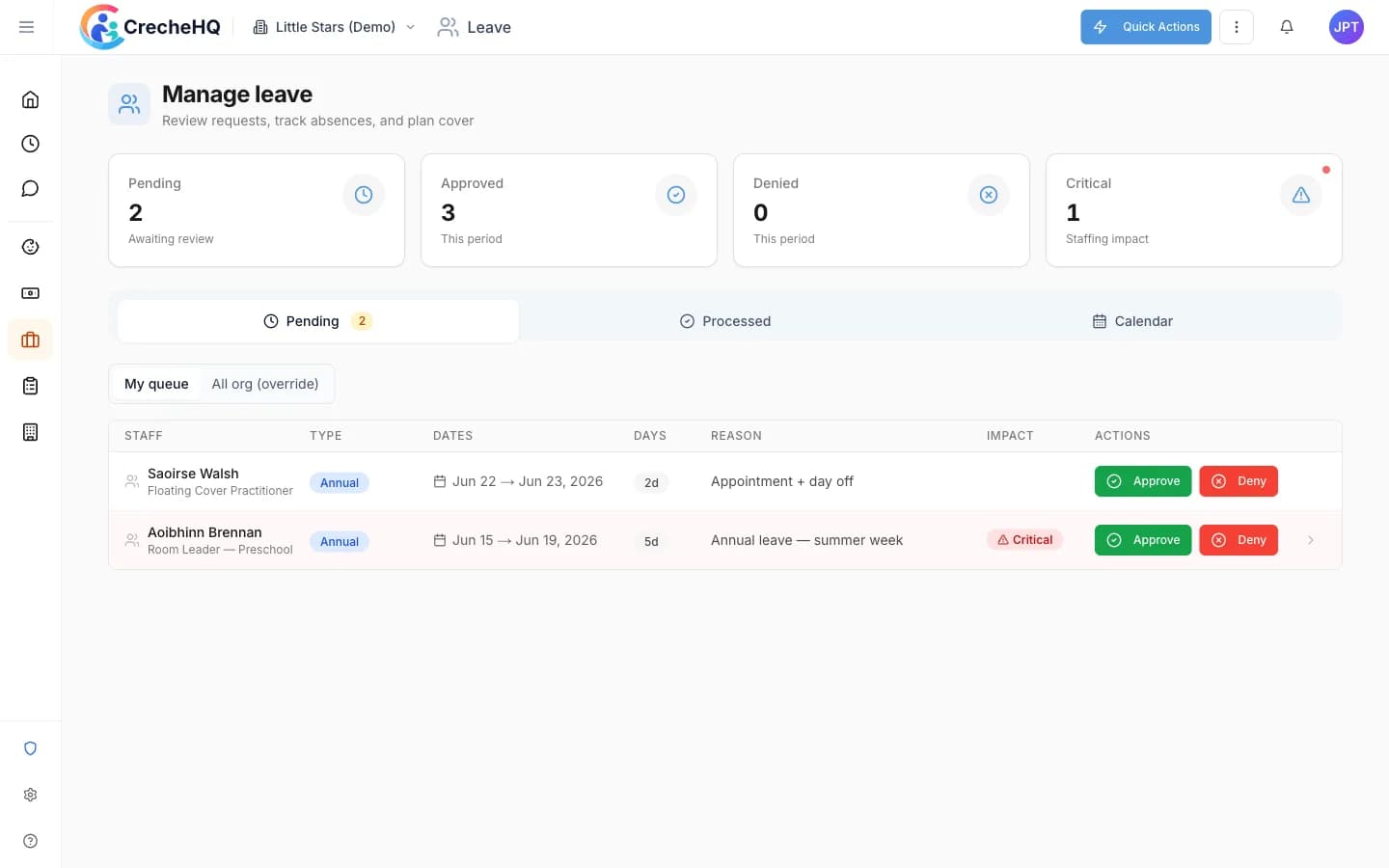Select My queue toggle

156,384
